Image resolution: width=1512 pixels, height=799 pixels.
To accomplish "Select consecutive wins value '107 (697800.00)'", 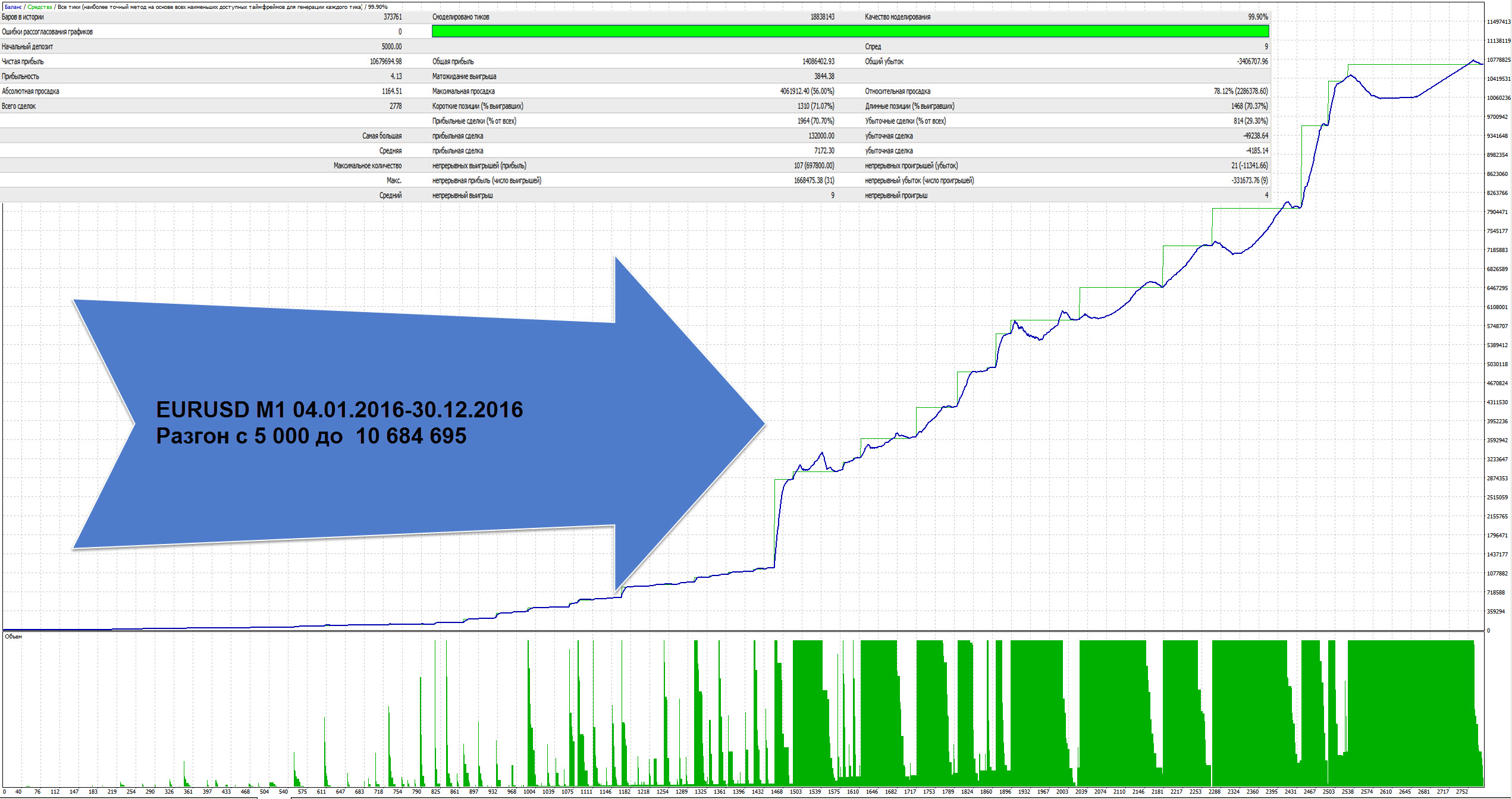I will 814,166.
